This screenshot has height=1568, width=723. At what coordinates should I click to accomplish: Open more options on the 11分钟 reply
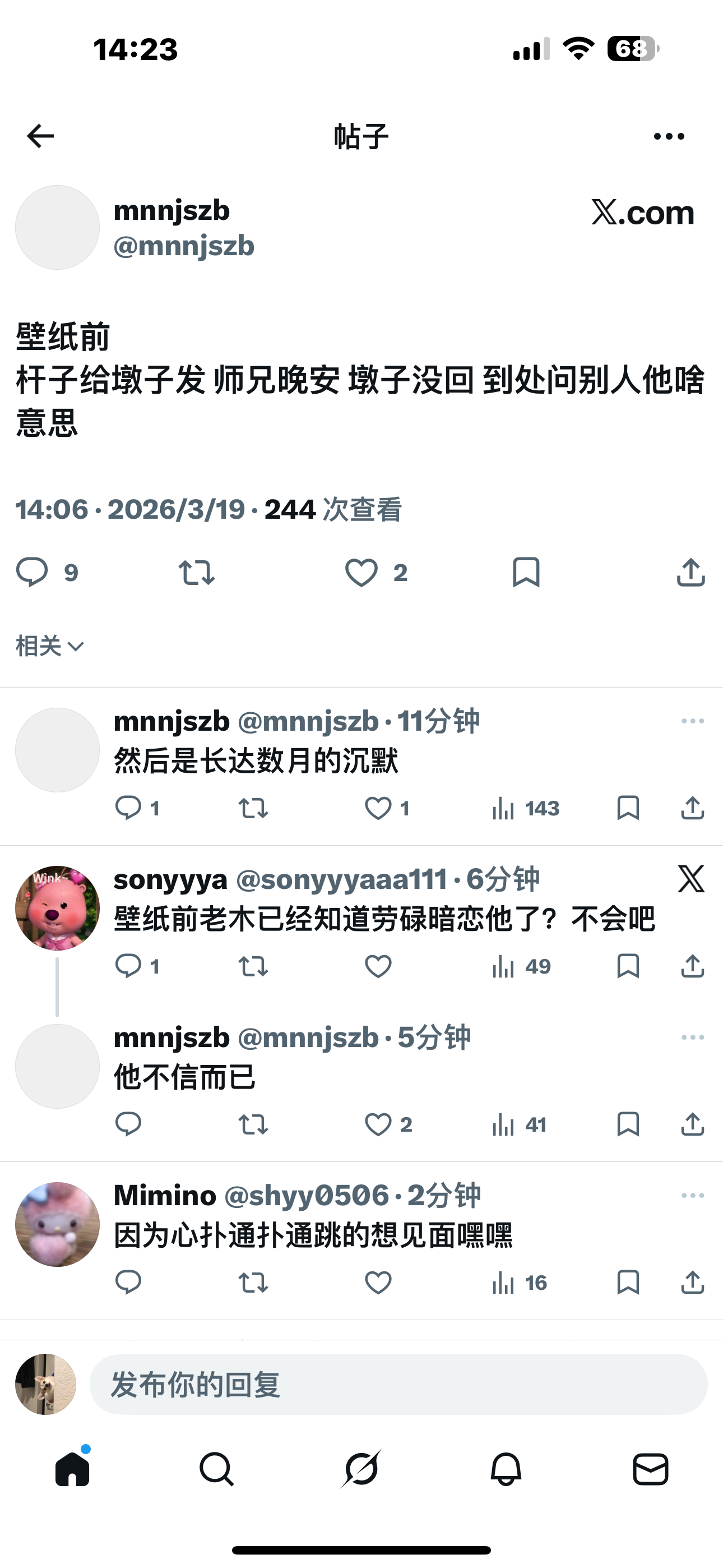[693, 721]
